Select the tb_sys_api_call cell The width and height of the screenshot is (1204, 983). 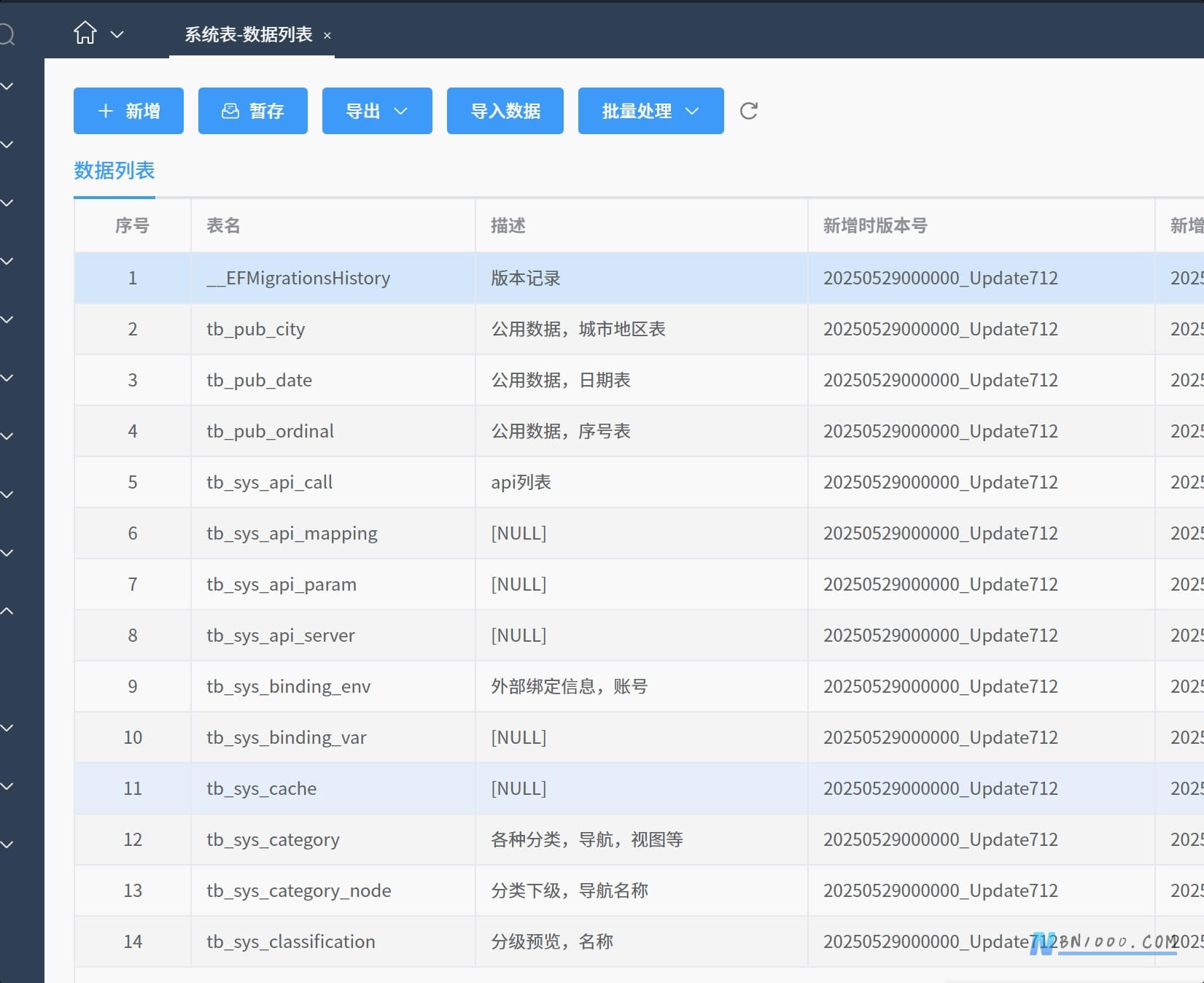point(333,482)
